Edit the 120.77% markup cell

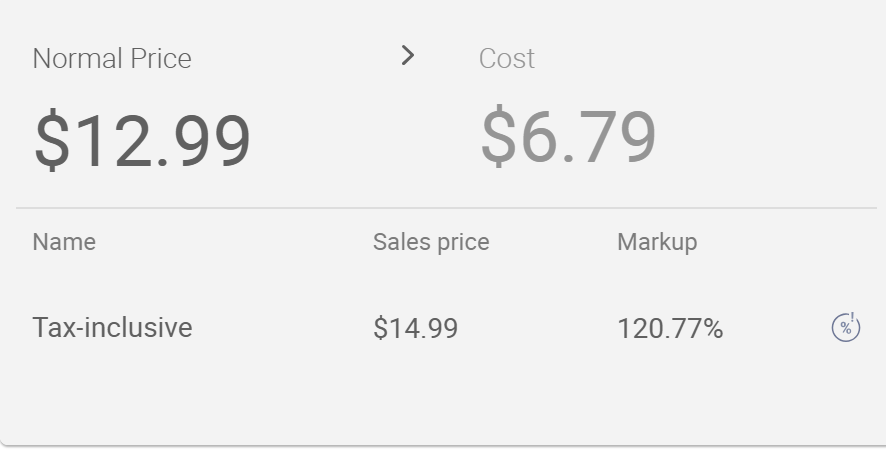[670, 328]
